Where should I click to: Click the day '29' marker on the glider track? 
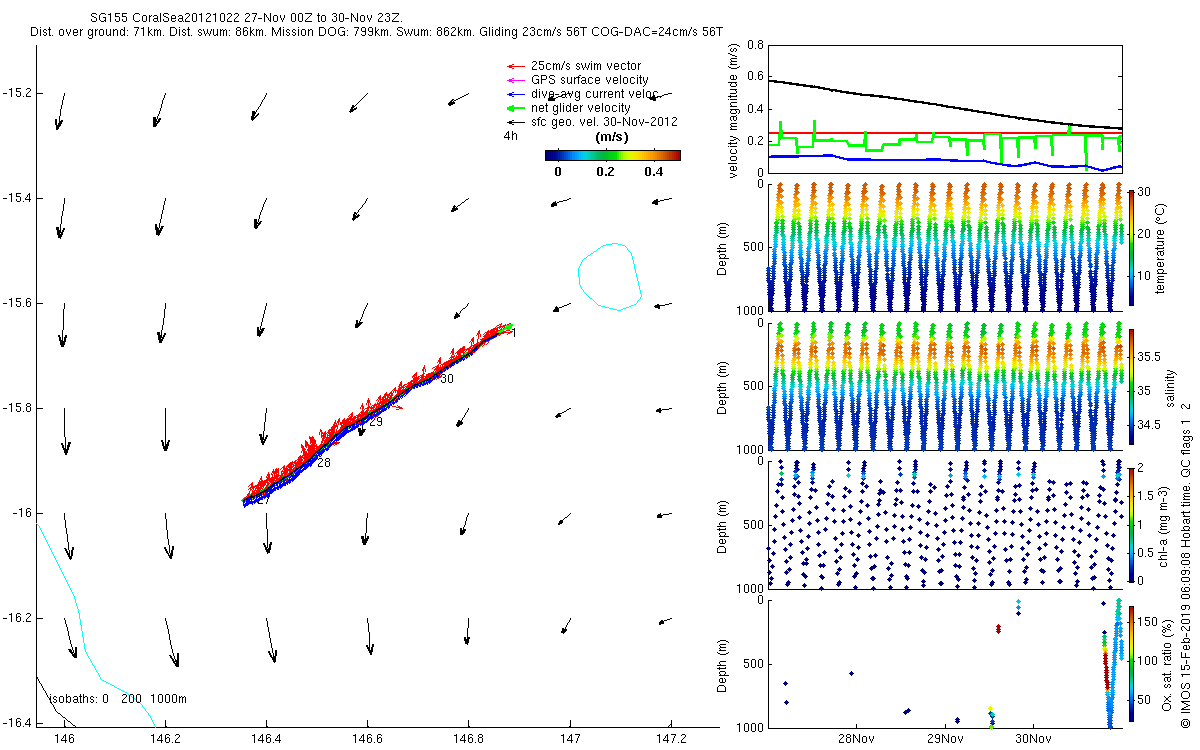[376, 422]
